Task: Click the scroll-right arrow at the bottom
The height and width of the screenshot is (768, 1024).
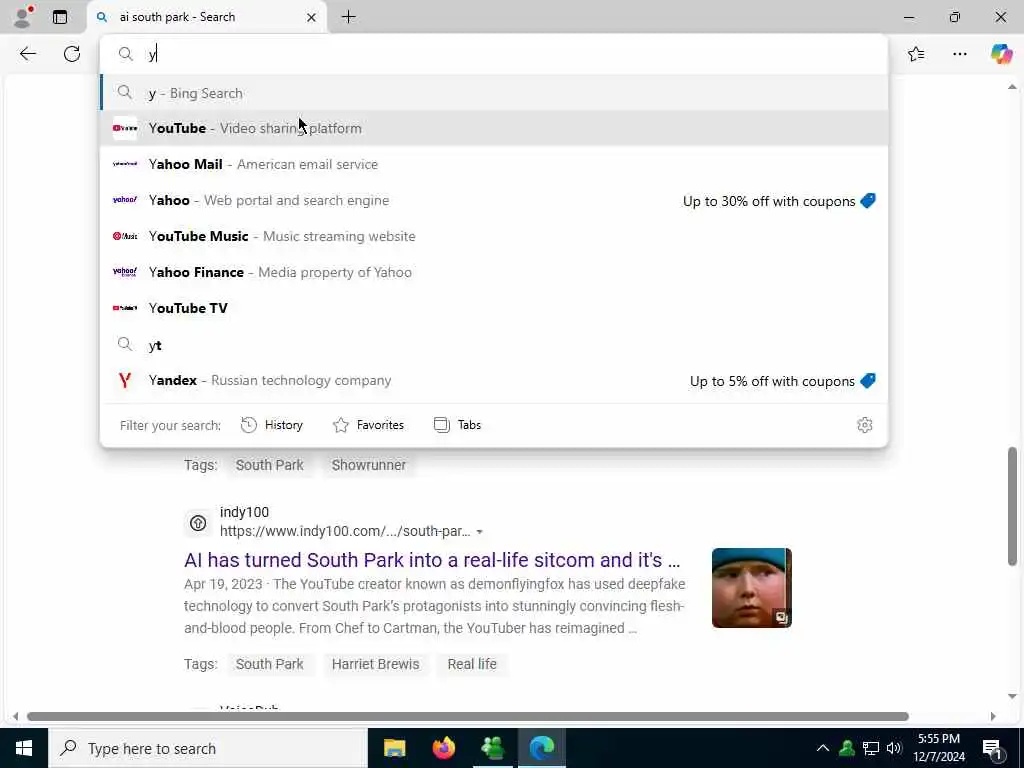Action: tap(993, 716)
